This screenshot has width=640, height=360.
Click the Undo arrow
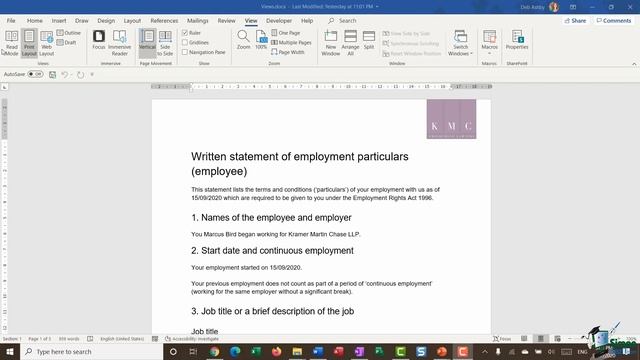64,74
